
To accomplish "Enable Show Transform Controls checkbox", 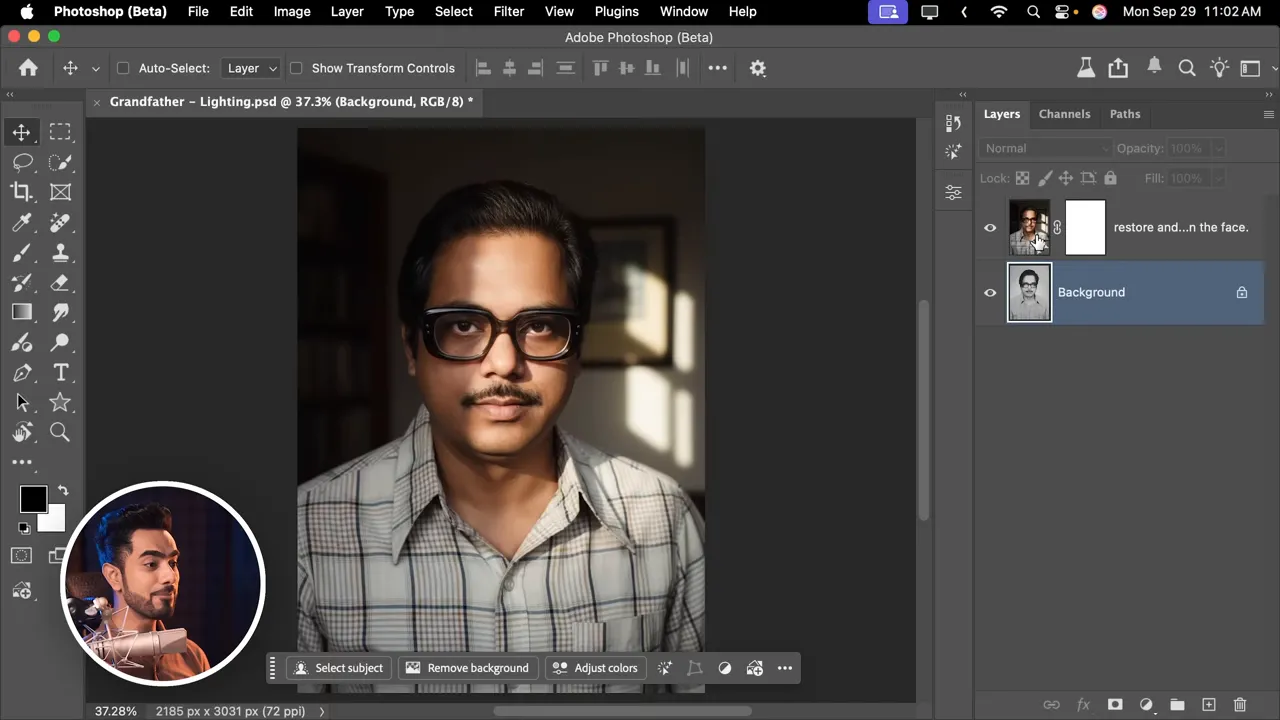I will (x=296, y=68).
